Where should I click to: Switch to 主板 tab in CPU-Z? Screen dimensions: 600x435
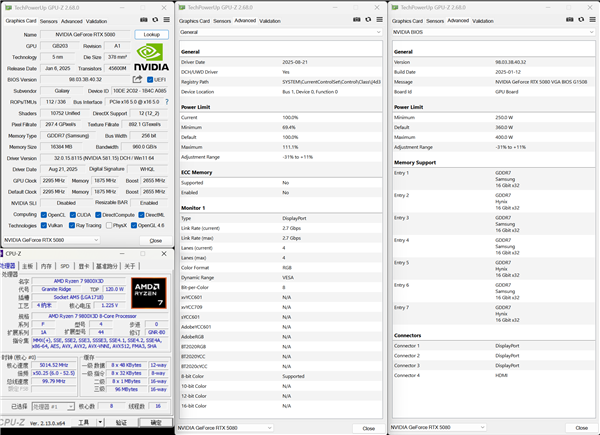click(27, 266)
